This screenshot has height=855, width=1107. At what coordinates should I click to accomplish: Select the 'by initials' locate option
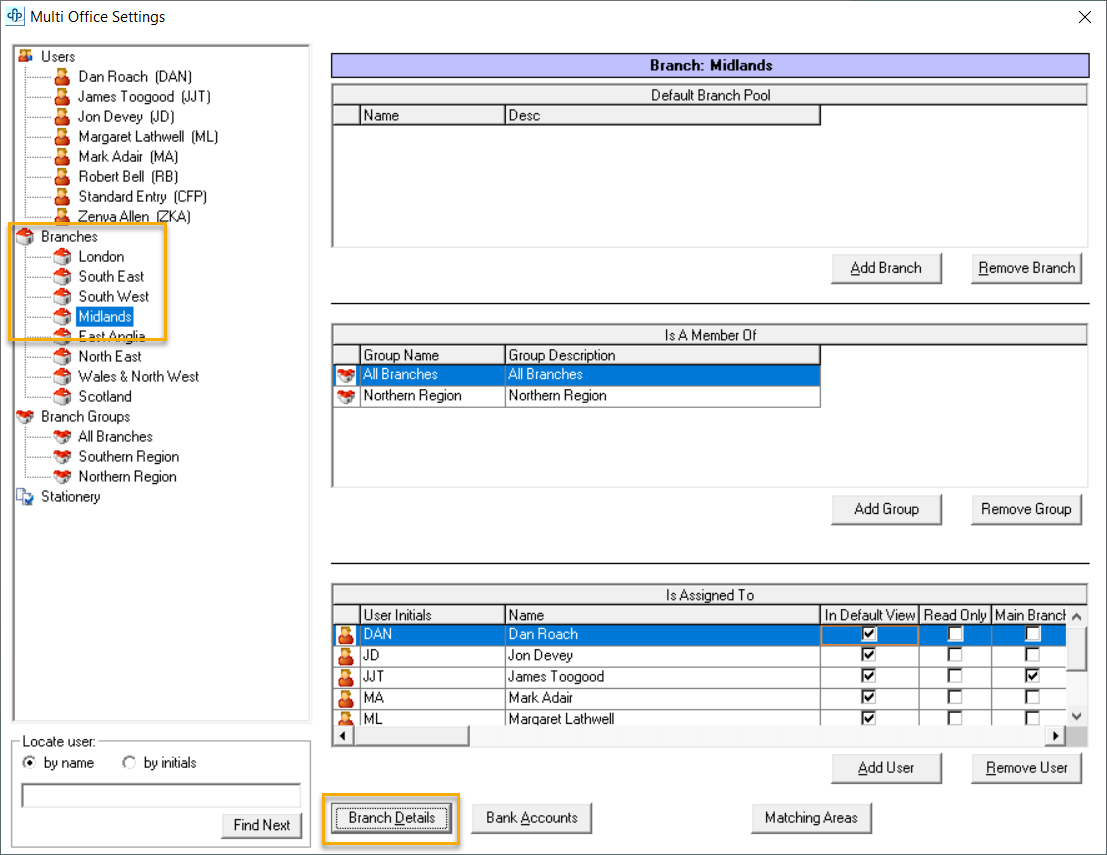coord(128,763)
